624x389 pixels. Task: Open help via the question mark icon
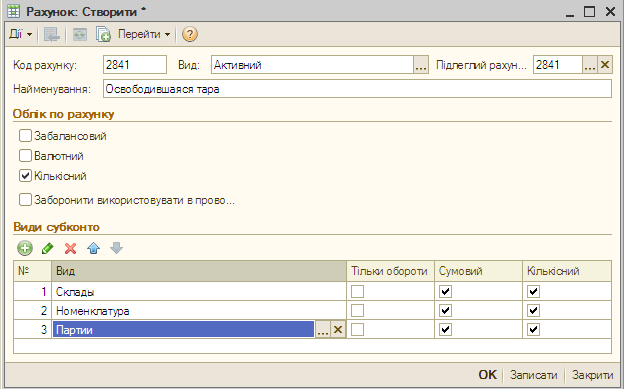(190, 34)
